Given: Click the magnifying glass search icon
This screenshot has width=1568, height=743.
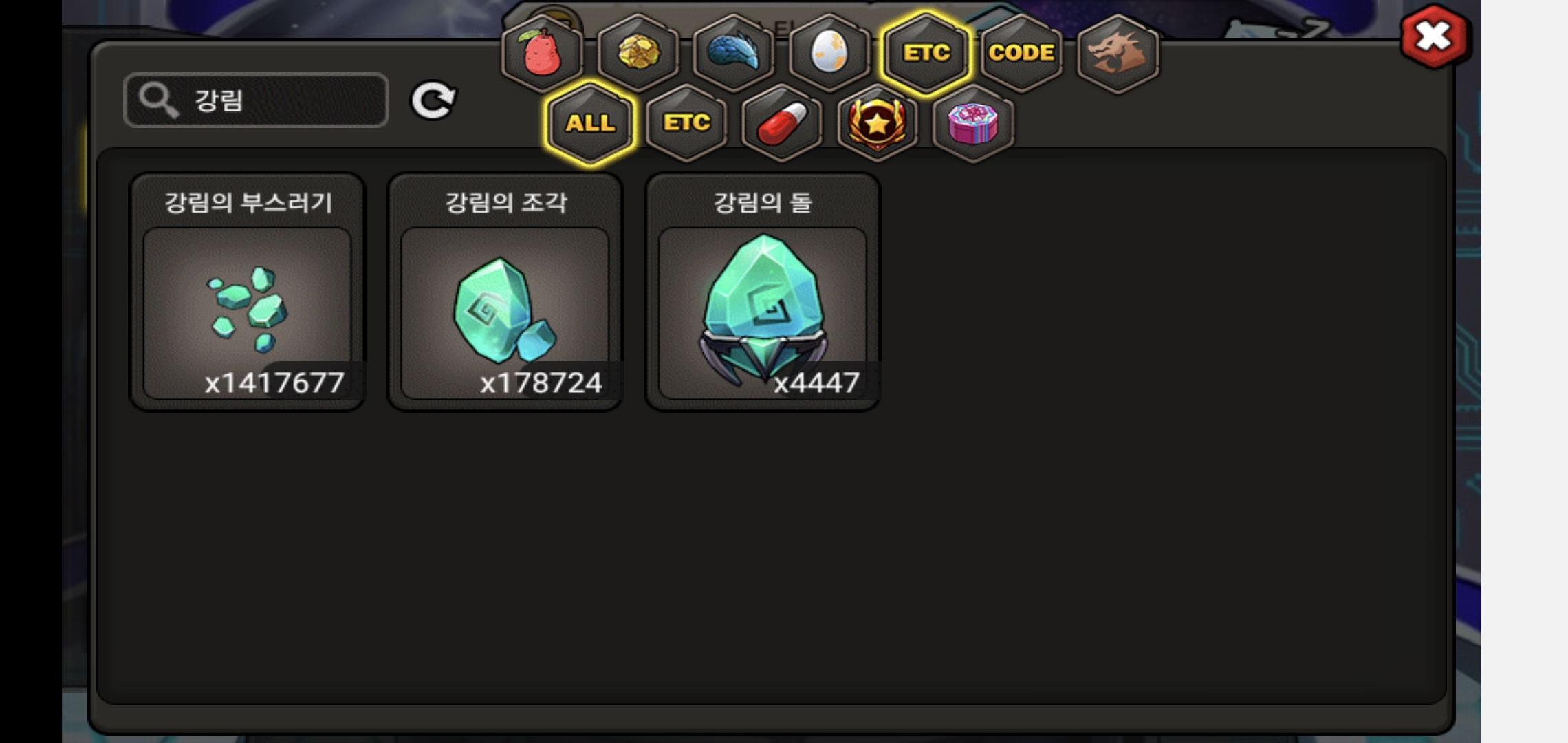Looking at the screenshot, I should coord(159,100).
